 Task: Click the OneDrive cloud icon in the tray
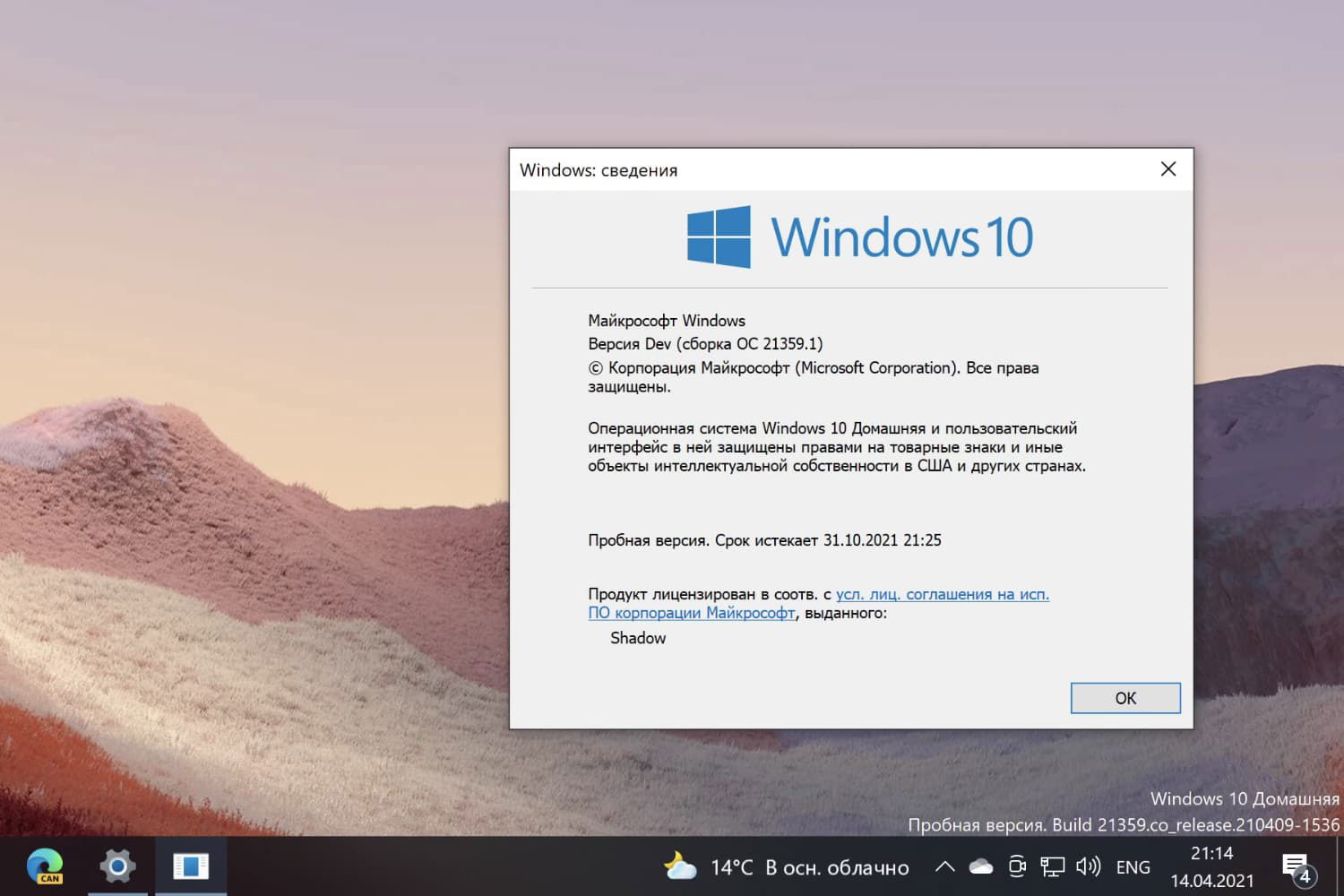tap(981, 866)
